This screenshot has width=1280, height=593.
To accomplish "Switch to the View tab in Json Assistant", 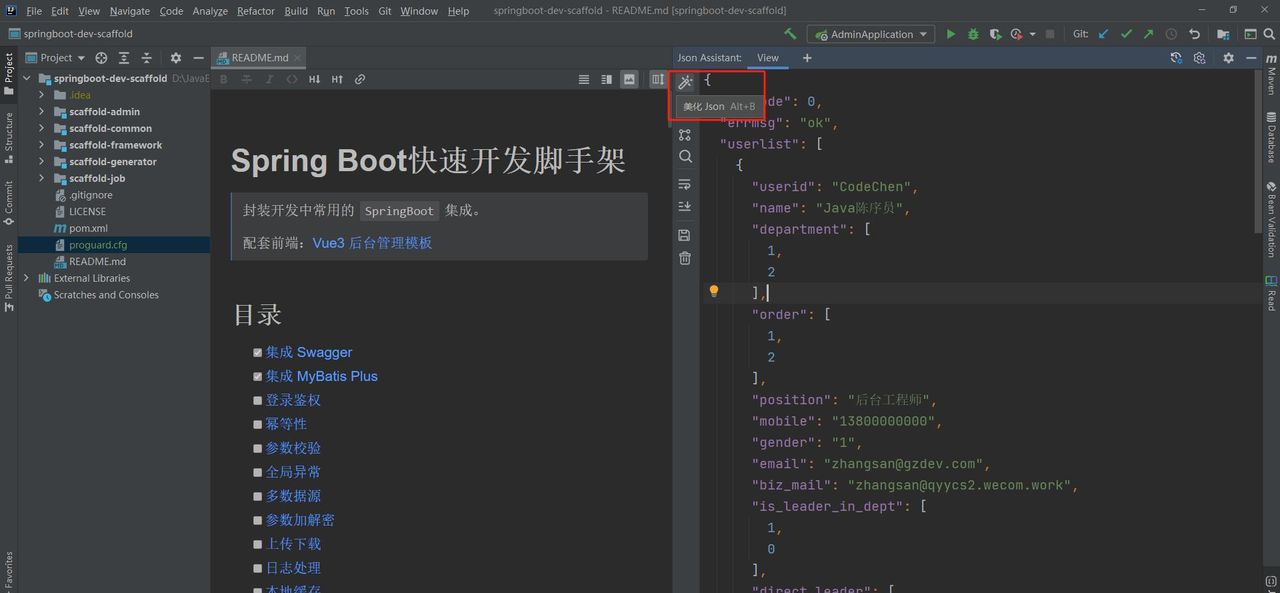I will pyautogui.click(x=767, y=57).
